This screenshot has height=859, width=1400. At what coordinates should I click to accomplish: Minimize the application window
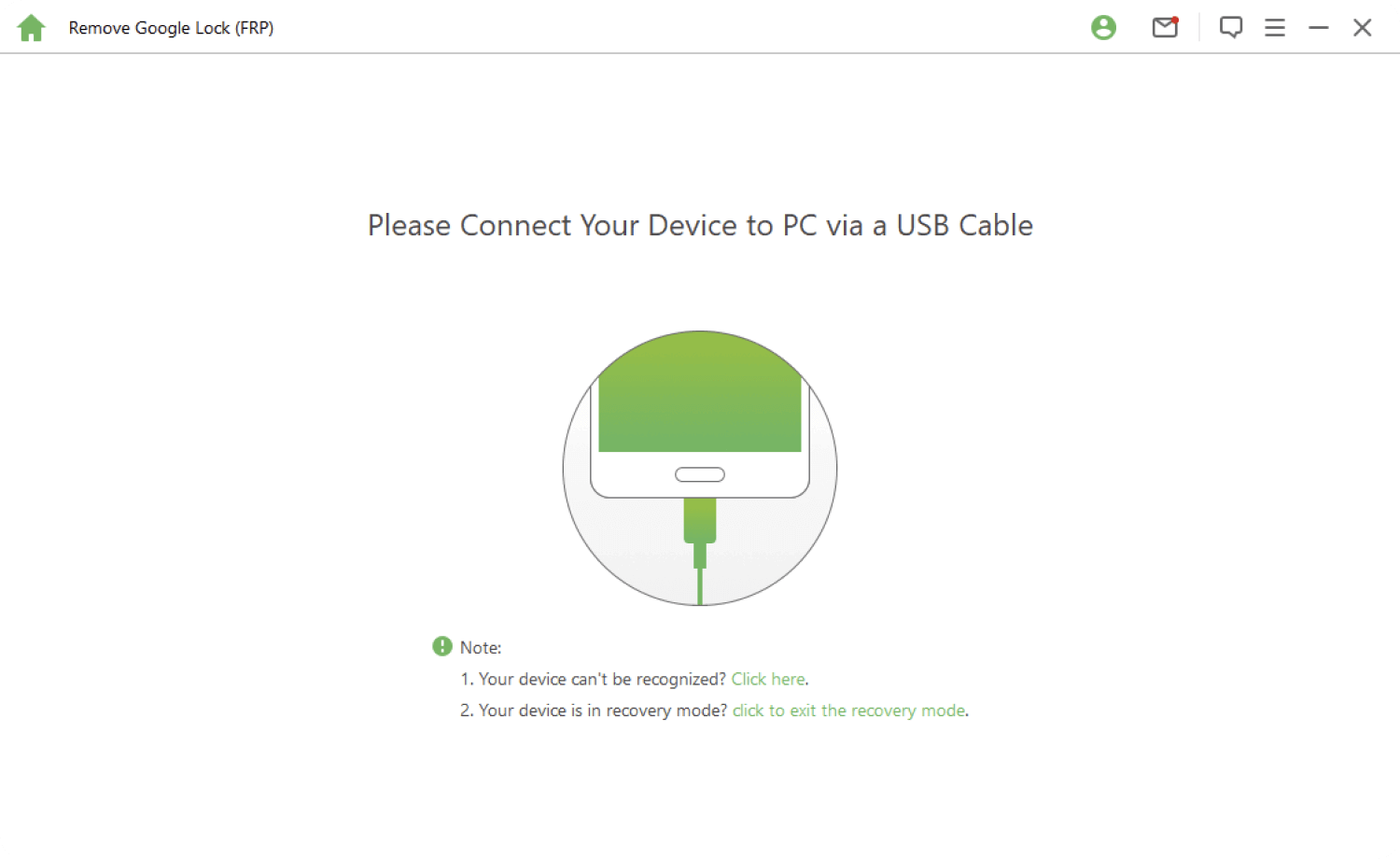[x=1319, y=28]
